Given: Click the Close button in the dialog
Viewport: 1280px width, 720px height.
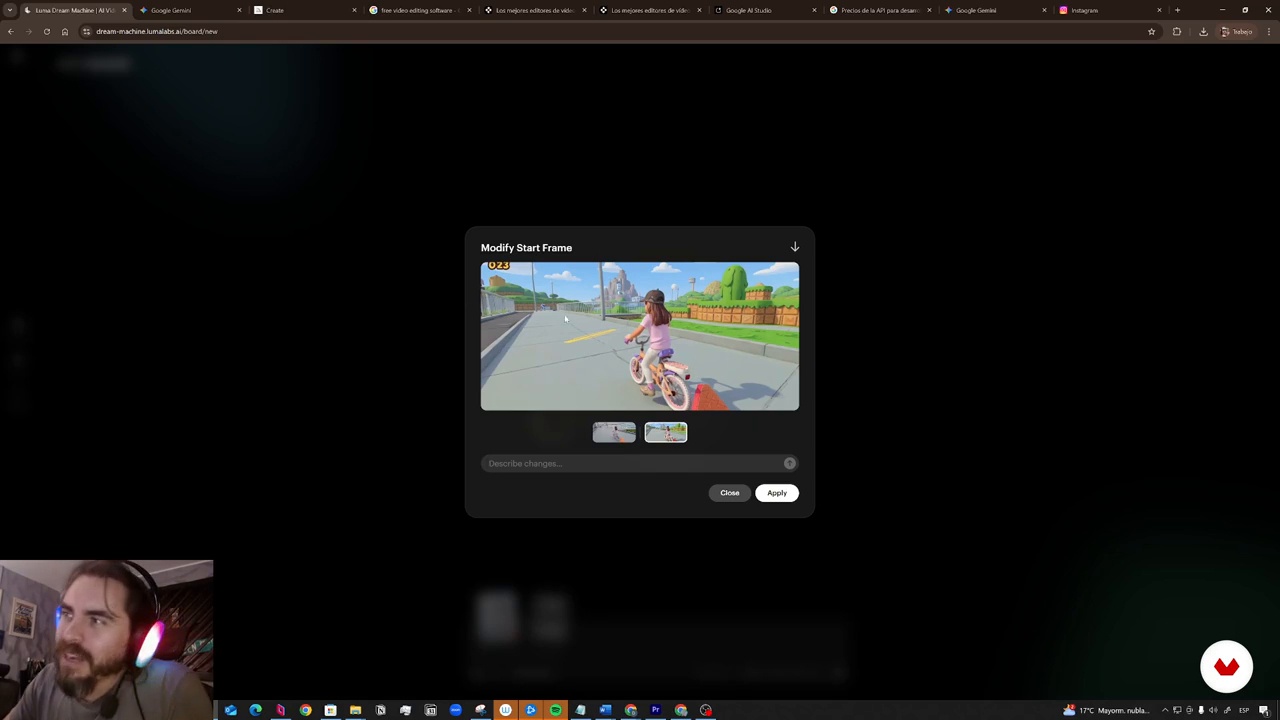Looking at the screenshot, I should [x=730, y=493].
